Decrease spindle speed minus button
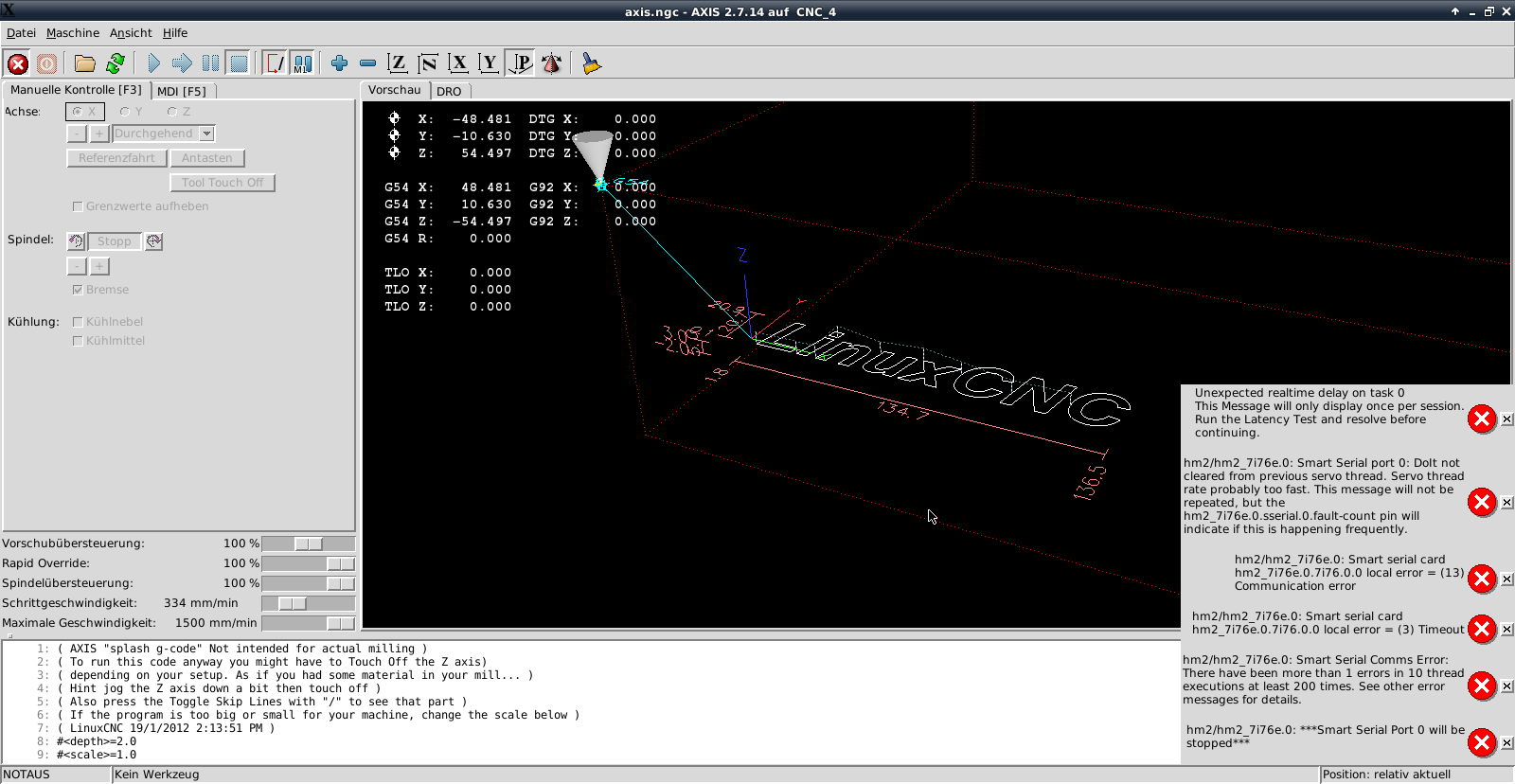This screenshot has width=1515, height=784. pos(77,267)
